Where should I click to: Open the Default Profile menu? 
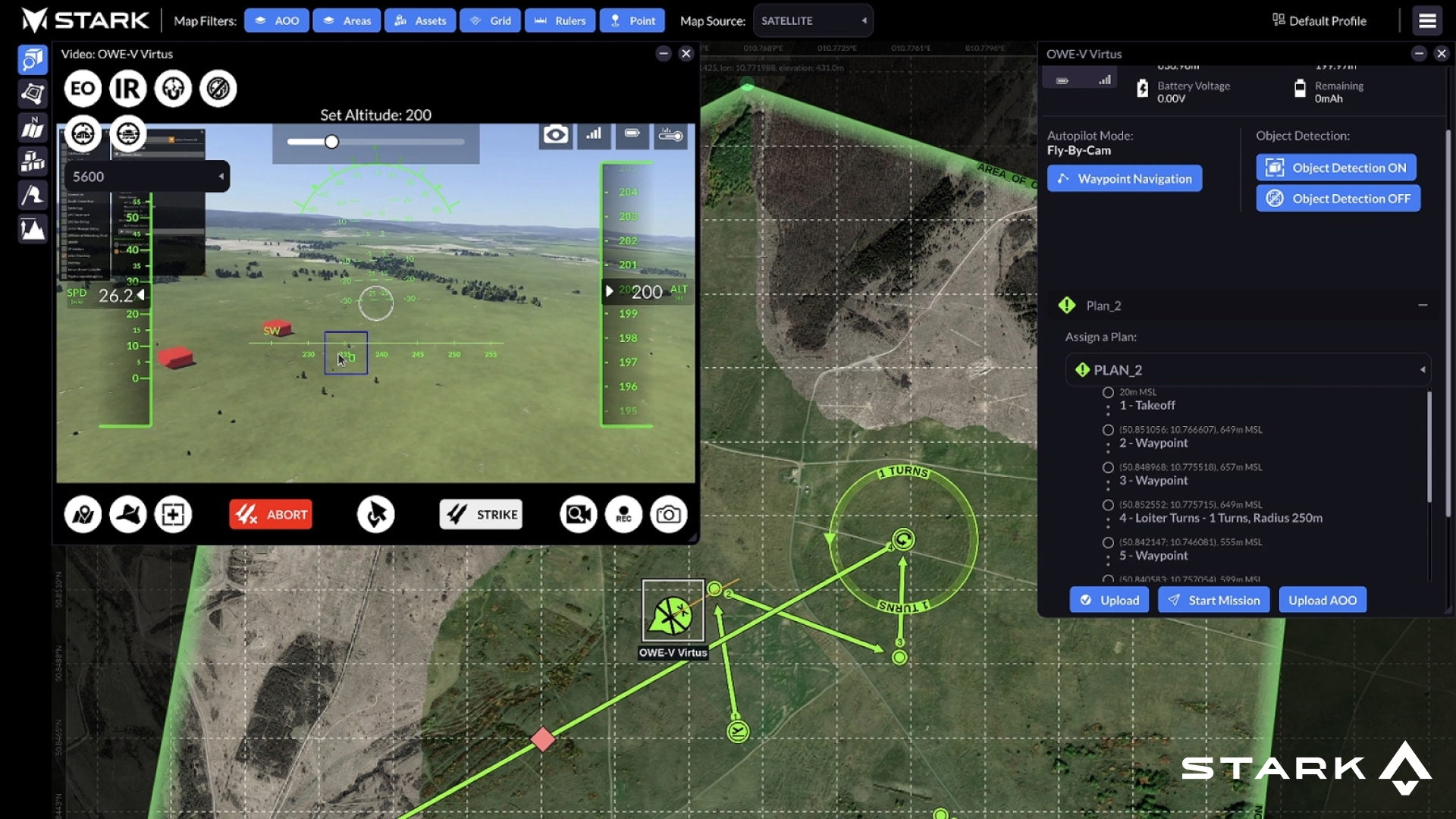(x=1319, y=20)
